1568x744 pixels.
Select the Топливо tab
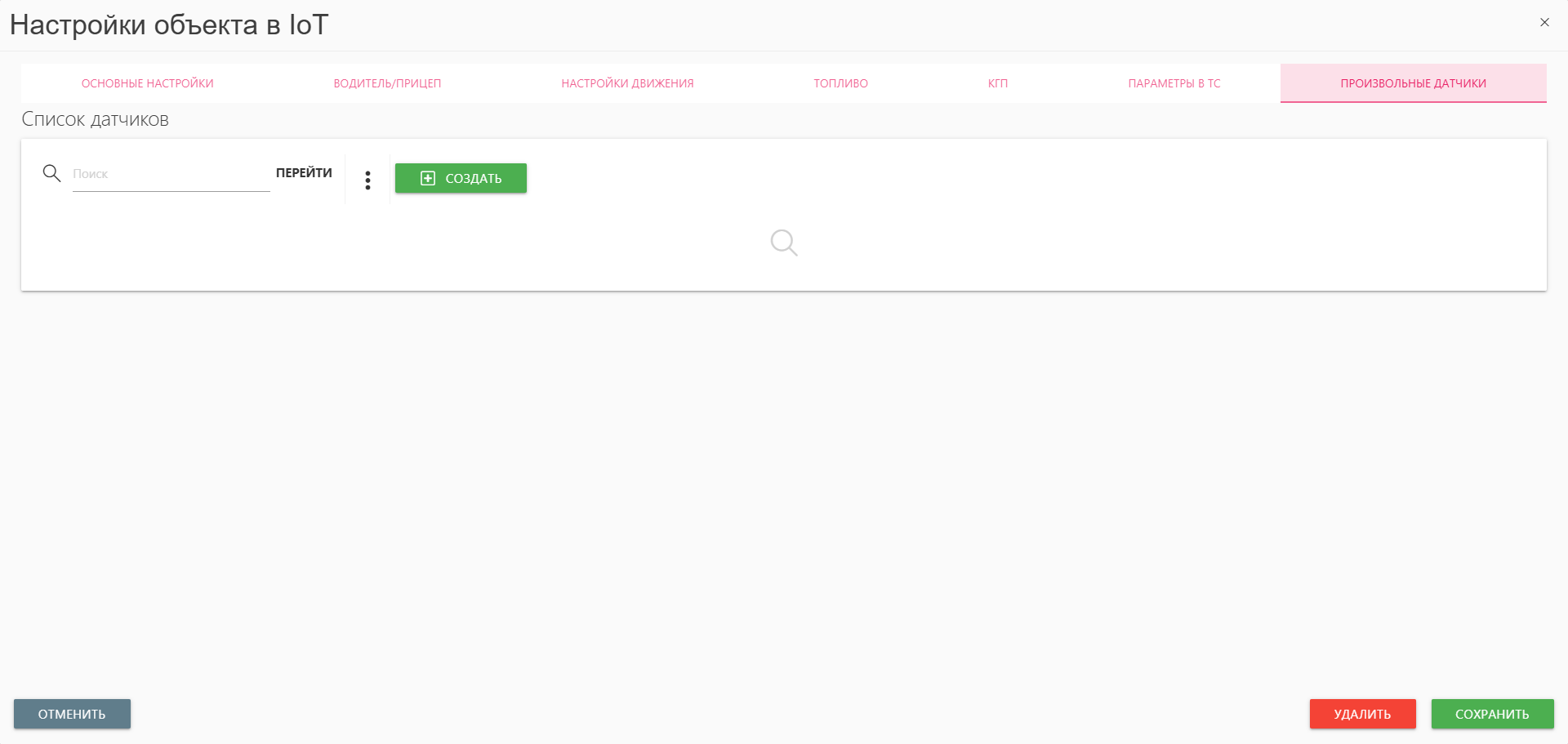pos(840,83)
